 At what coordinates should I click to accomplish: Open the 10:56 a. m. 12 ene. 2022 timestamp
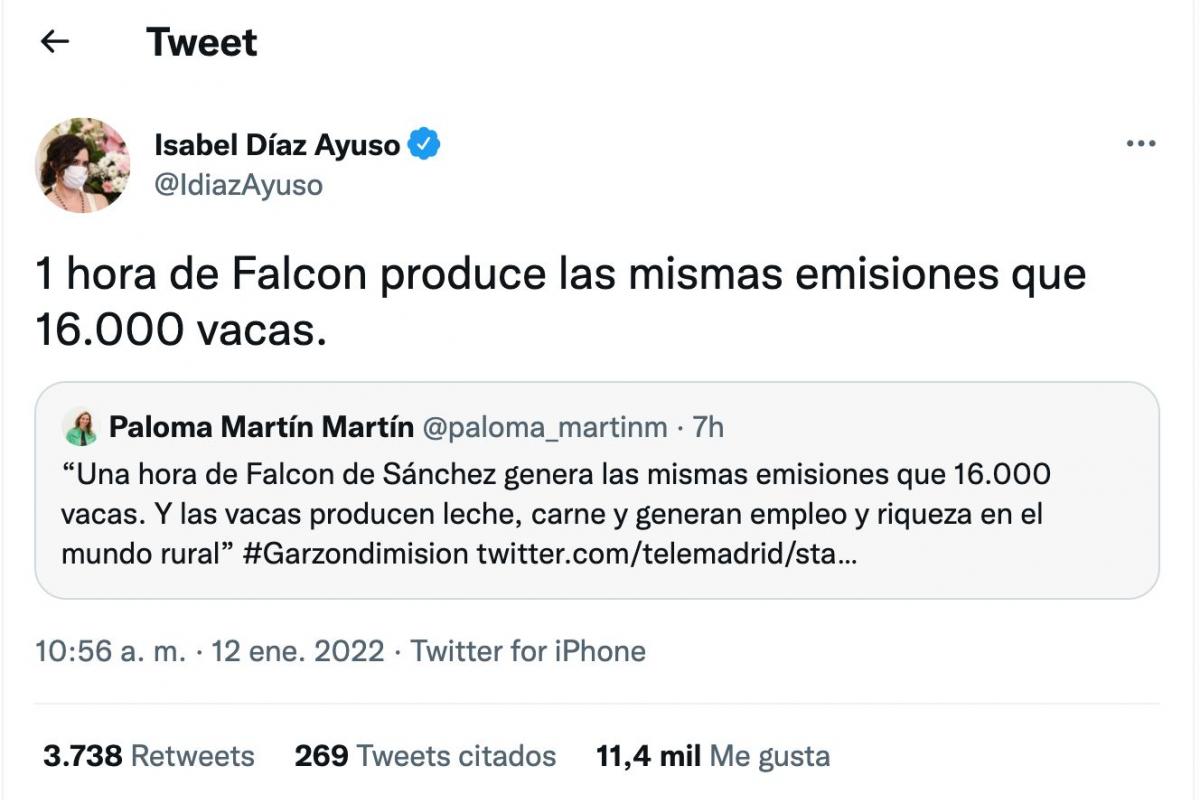click(x=210, y=651)
